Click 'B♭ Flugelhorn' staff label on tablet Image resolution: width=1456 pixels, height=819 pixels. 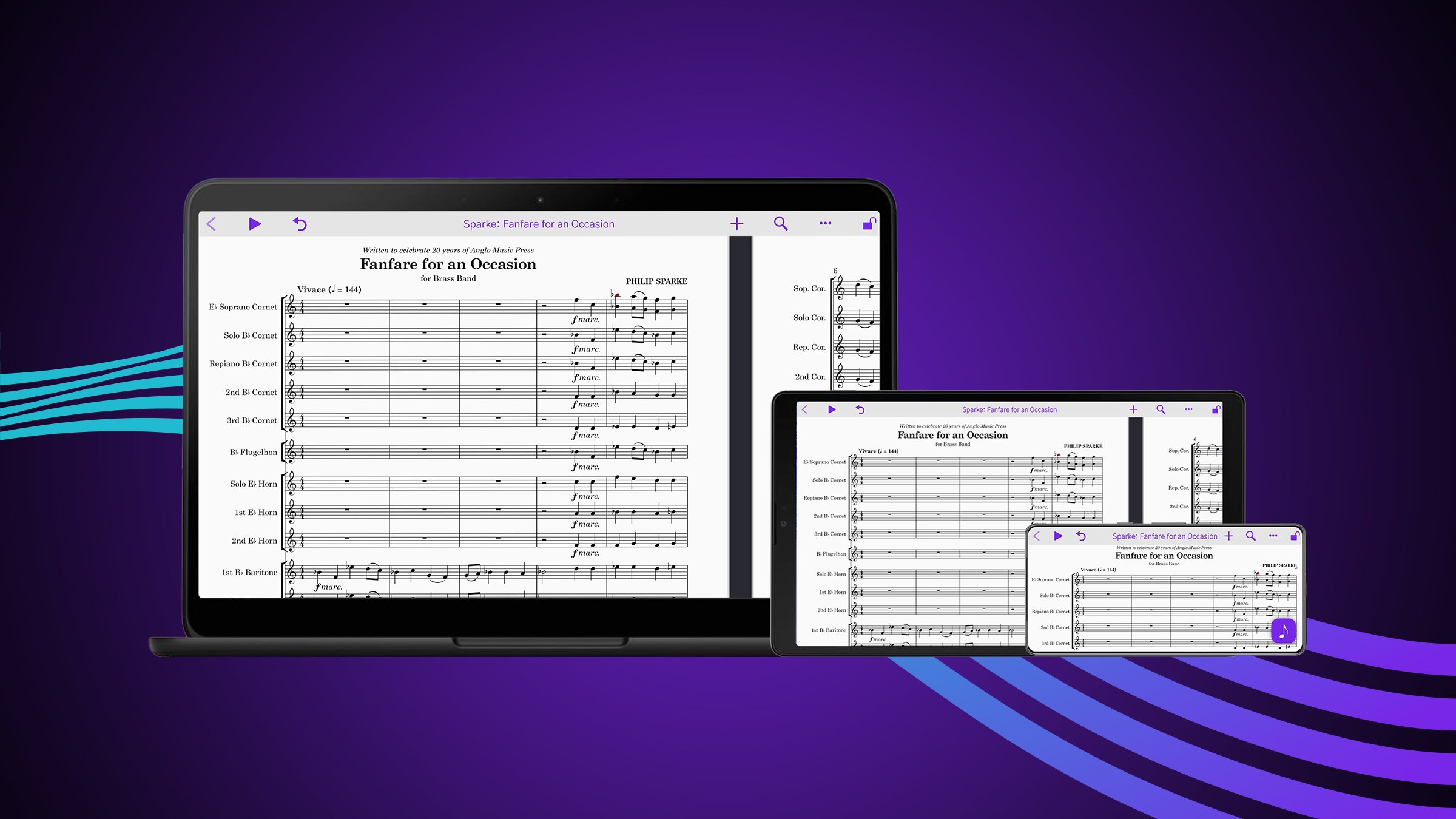click(x=831, y=554)
